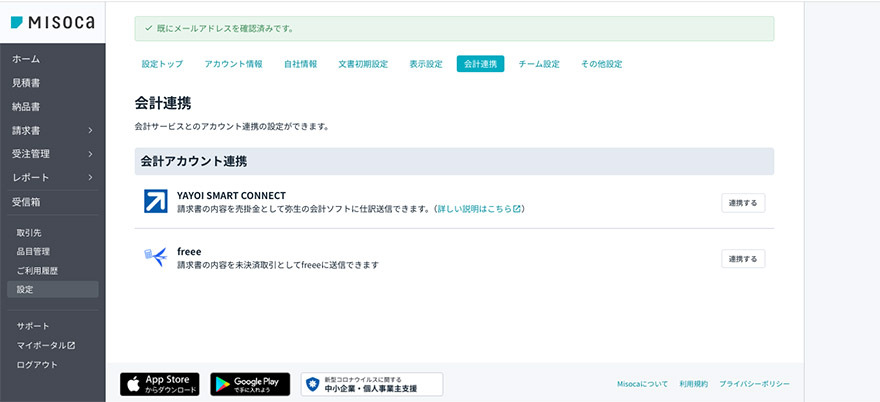This screenshot has width=880, height=402.
Task: Switch to the 設定トップ tab
Action: 162,64
